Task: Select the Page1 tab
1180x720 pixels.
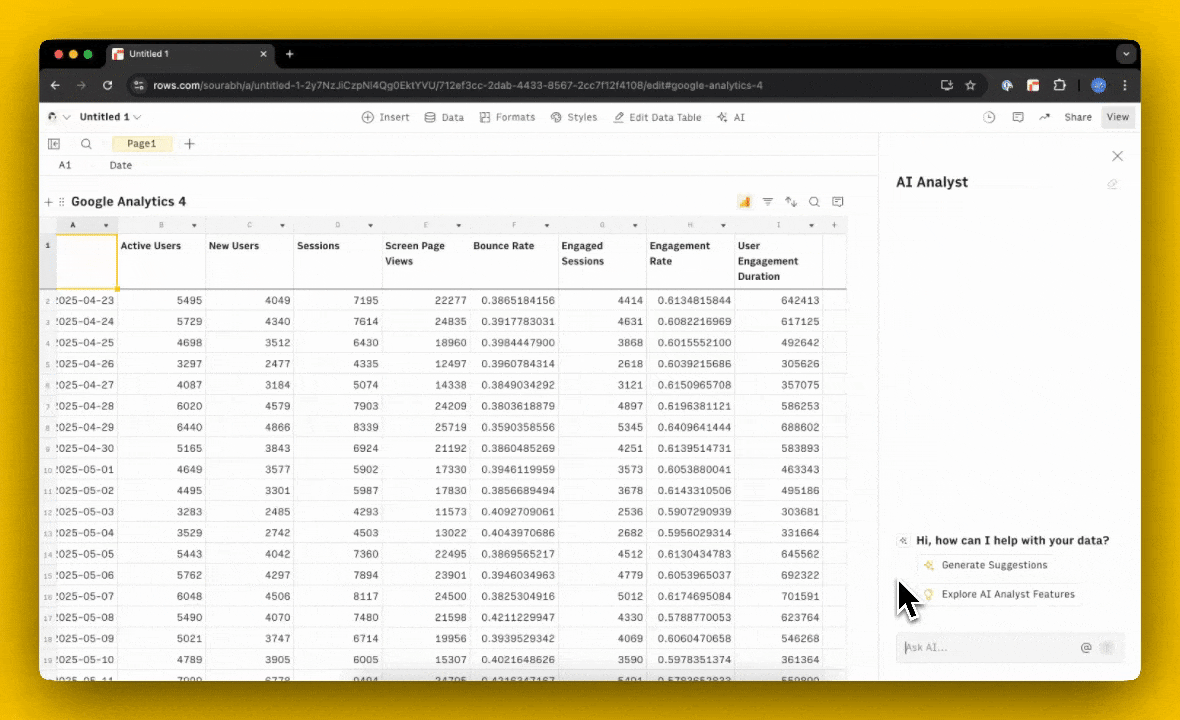Action: [141, 144]
